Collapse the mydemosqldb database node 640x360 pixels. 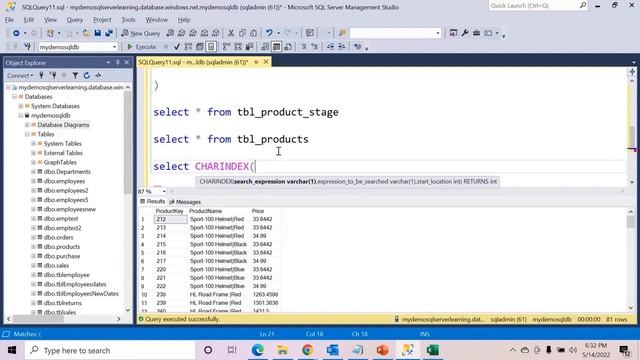pos(21,116)
